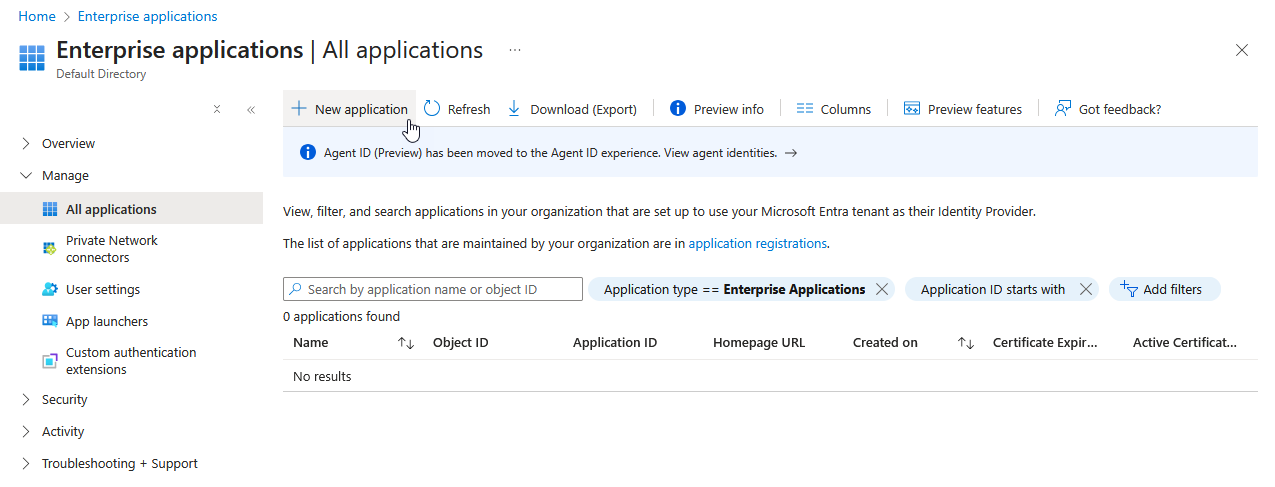Image resolution: width=1275 pixels, height=487 pixels.
Task: Expand the Security section
Action: tap(26, 400)
